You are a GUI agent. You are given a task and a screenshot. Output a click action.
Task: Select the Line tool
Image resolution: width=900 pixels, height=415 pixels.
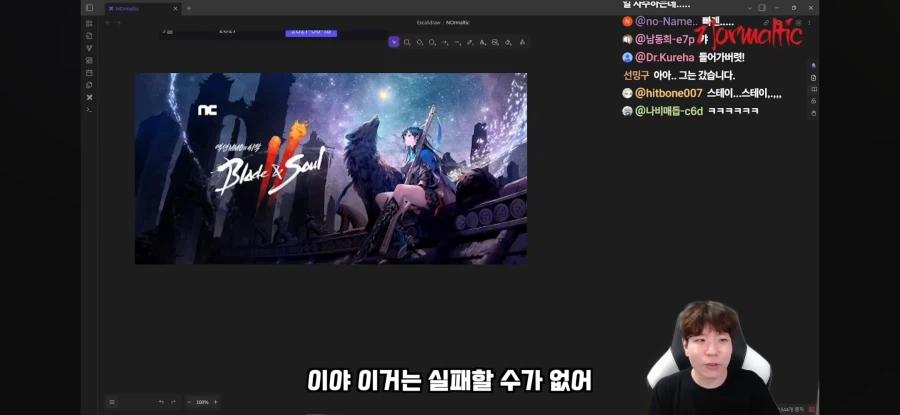click(x=457, y=42)
